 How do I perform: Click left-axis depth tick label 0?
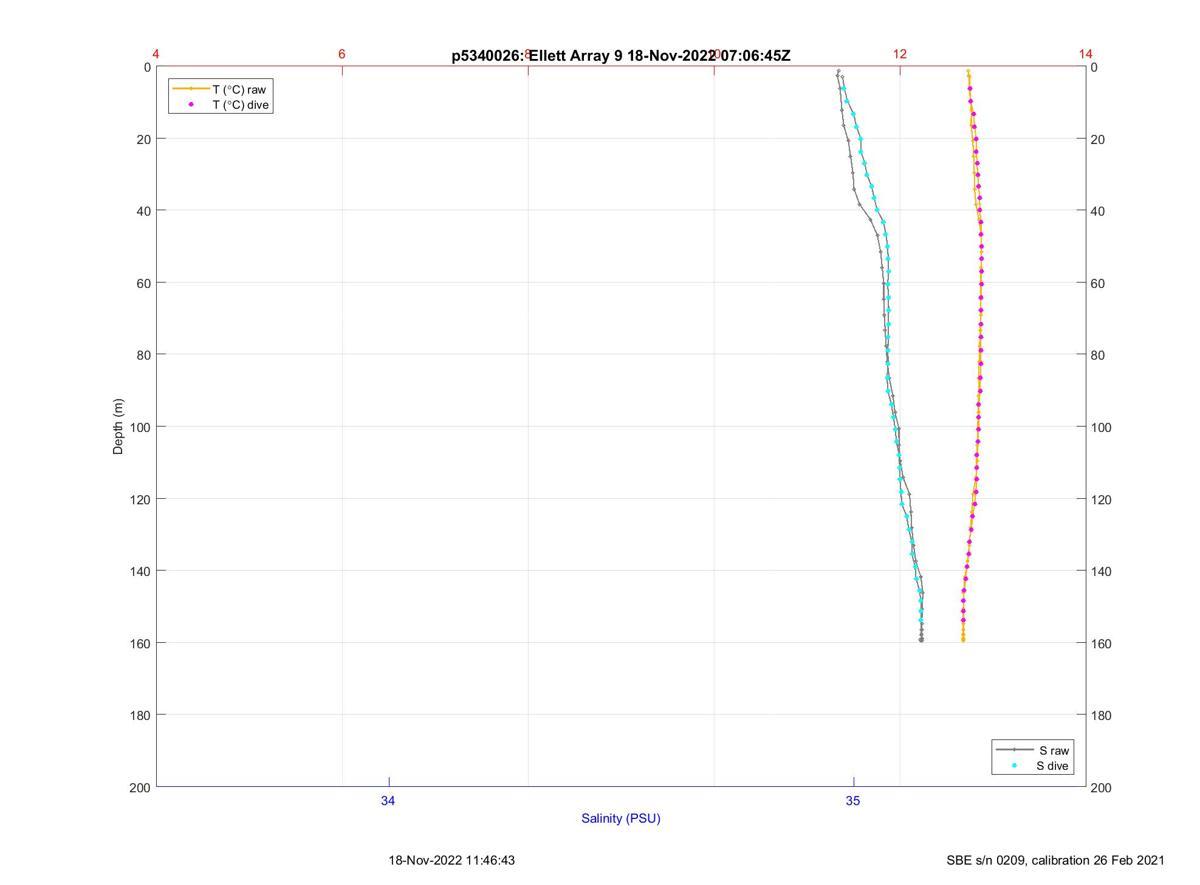click(x=148, y=67)
